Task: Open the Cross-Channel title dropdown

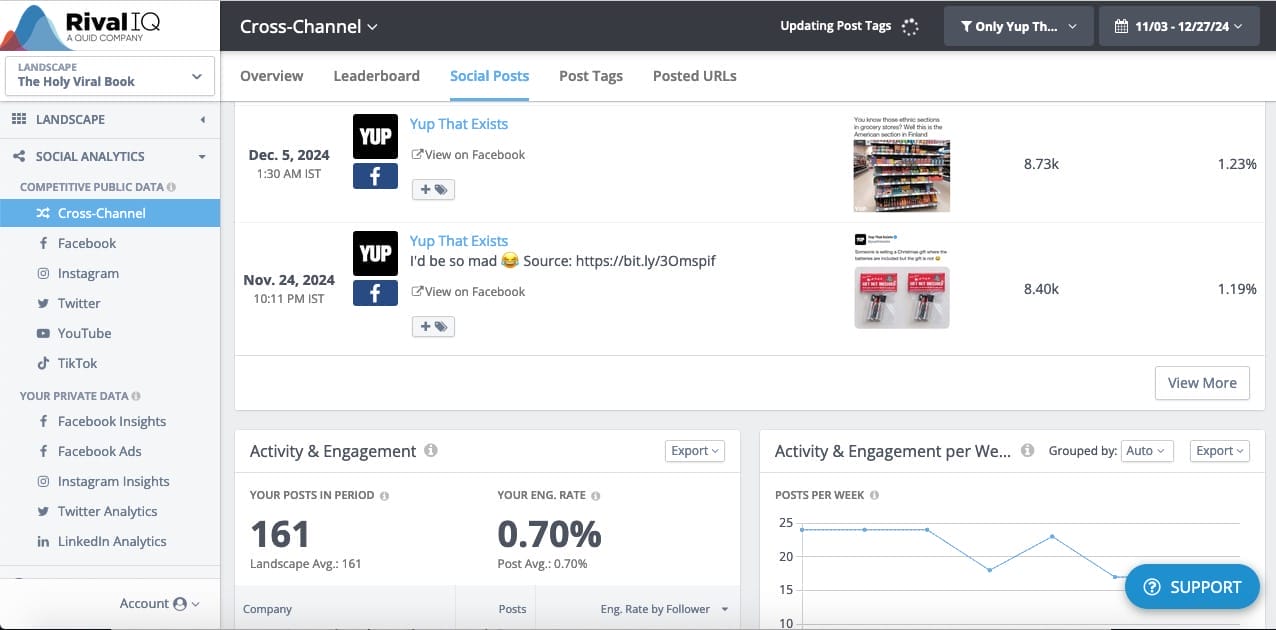Action: 309,27
